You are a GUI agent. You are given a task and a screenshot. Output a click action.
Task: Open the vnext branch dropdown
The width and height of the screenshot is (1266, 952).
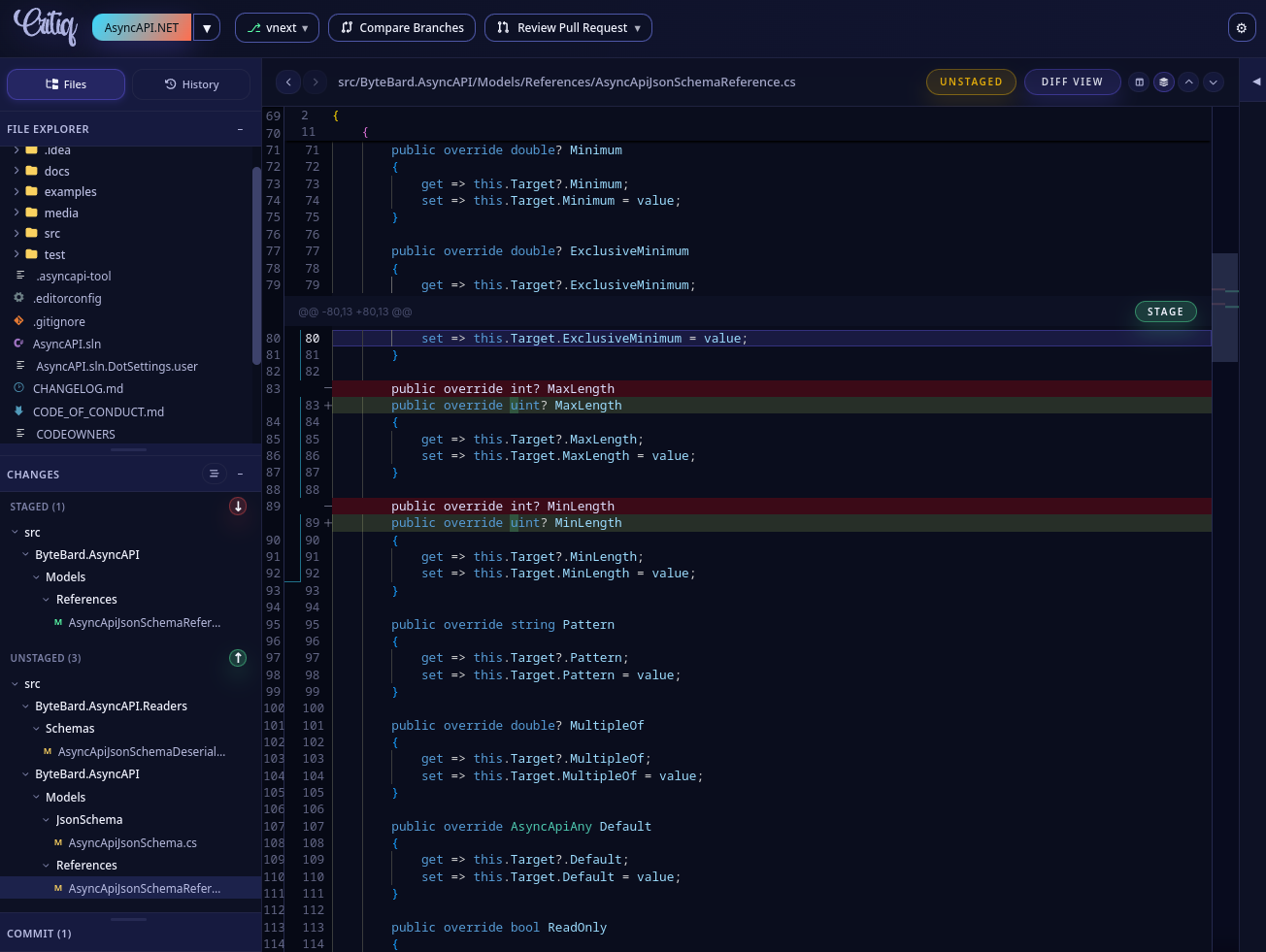coord(277,27)
